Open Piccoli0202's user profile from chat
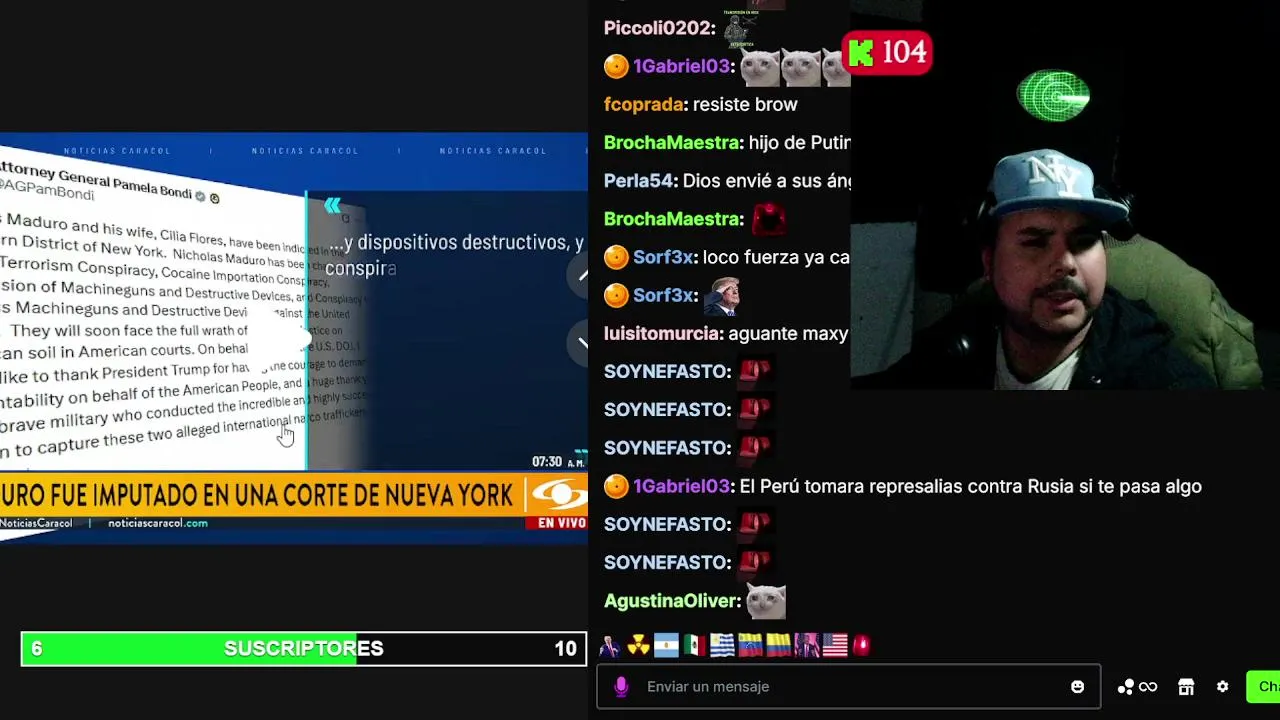 click(660, 28)
